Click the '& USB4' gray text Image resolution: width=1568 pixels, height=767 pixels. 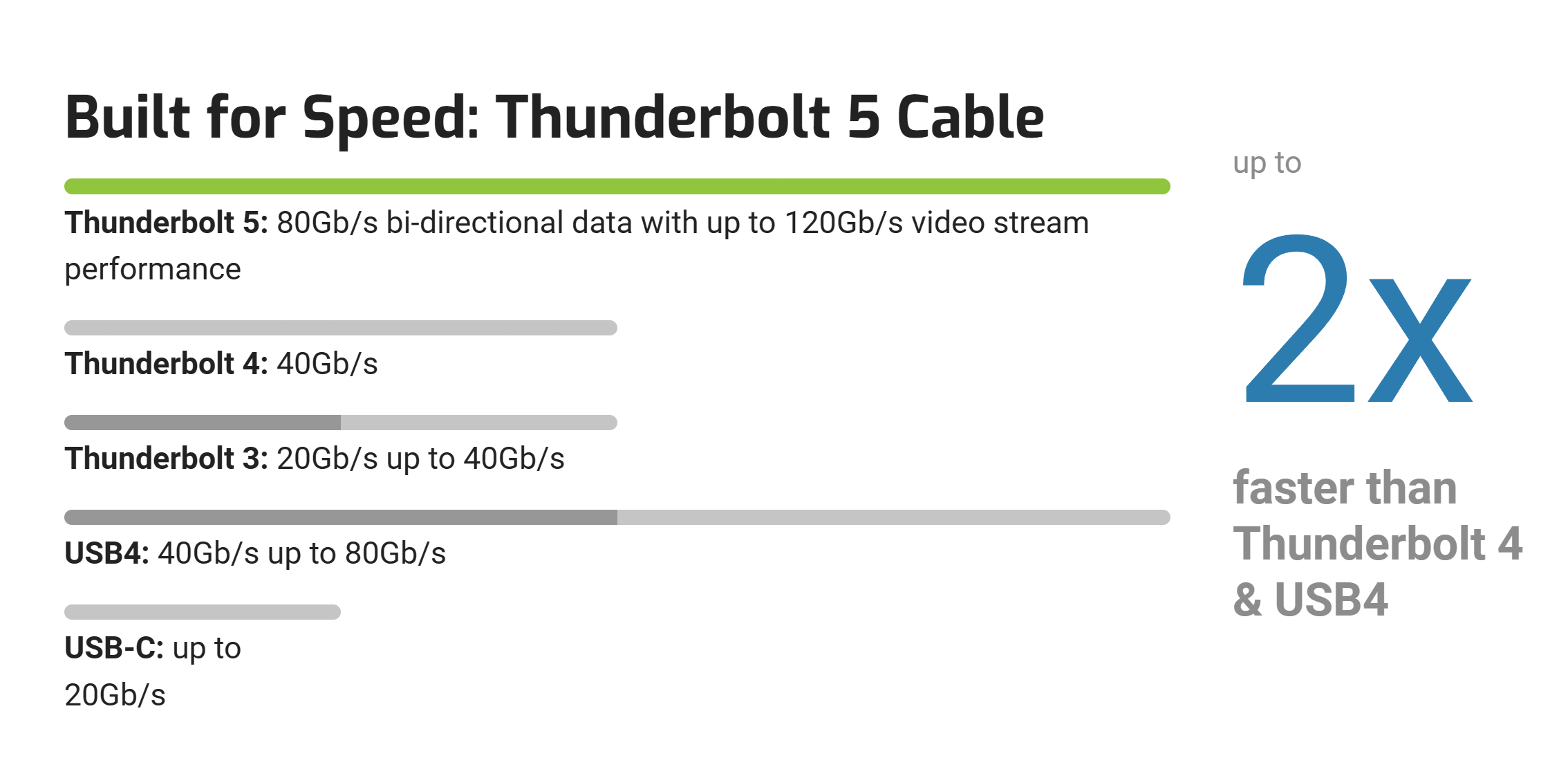[x=1310, y=600]
